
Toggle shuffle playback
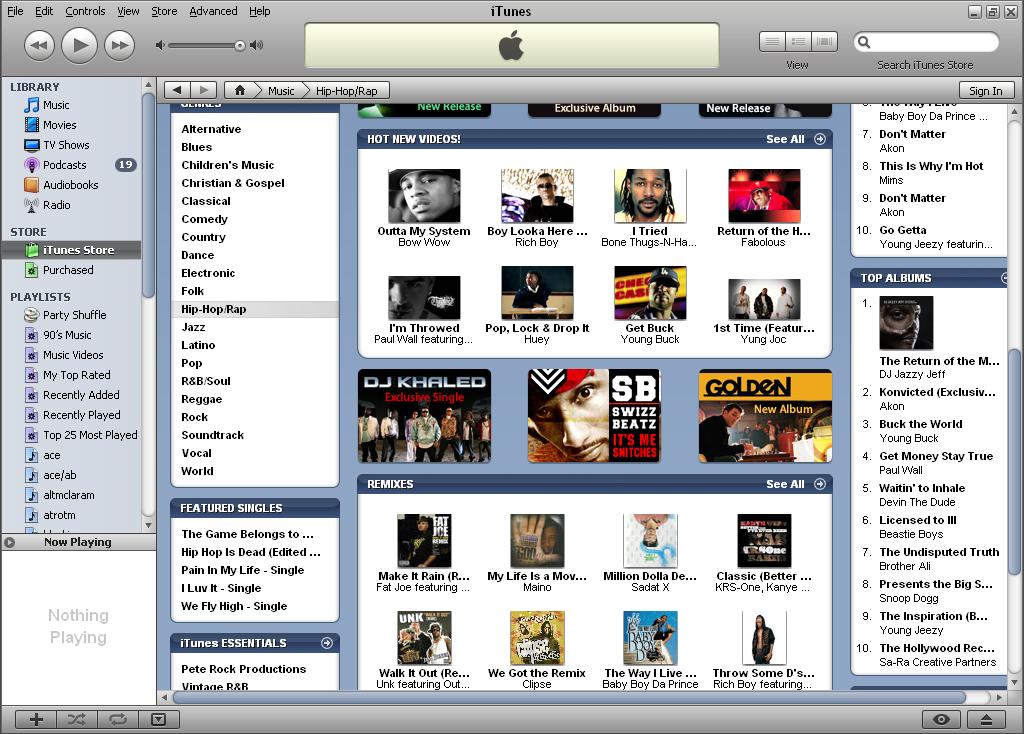pyautogui.click(x=77, y=719)
